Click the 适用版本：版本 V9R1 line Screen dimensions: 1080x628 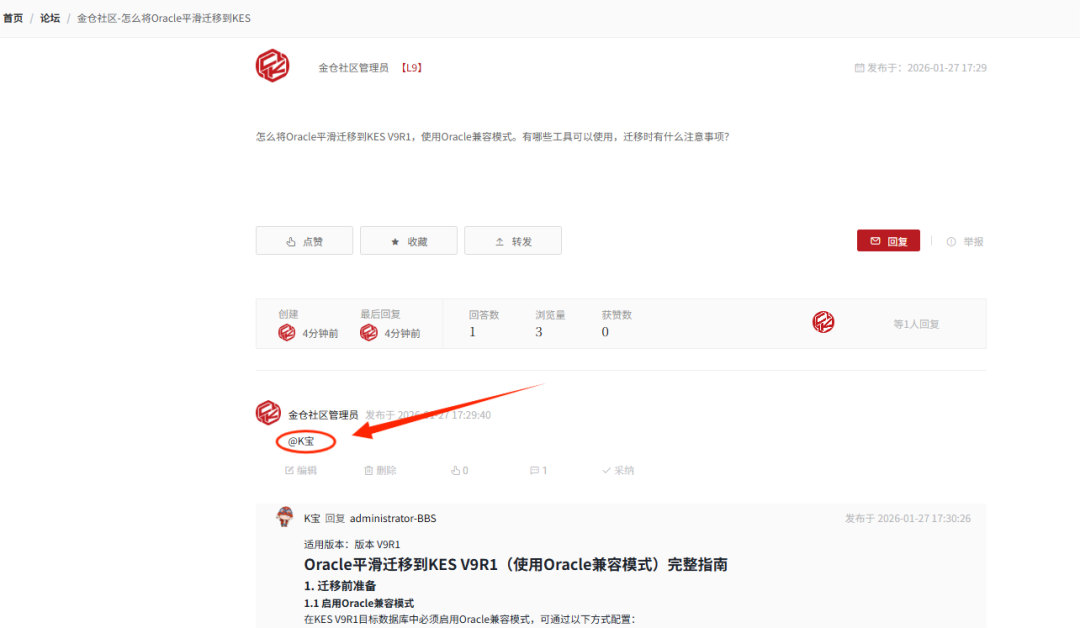(352, 545)
